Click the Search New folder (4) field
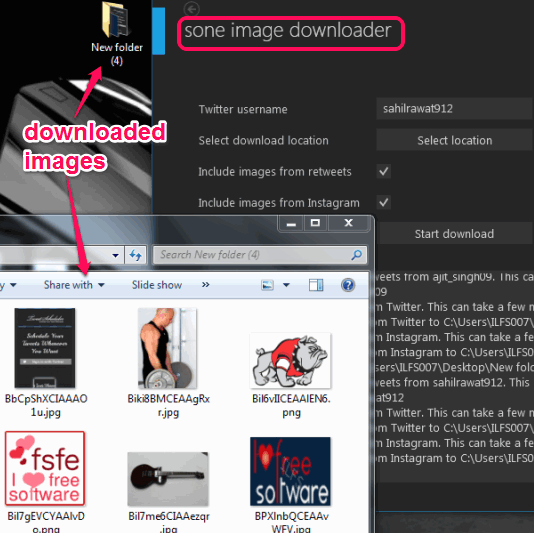This screenshot has height=533, width=534. tap(254, 255)
